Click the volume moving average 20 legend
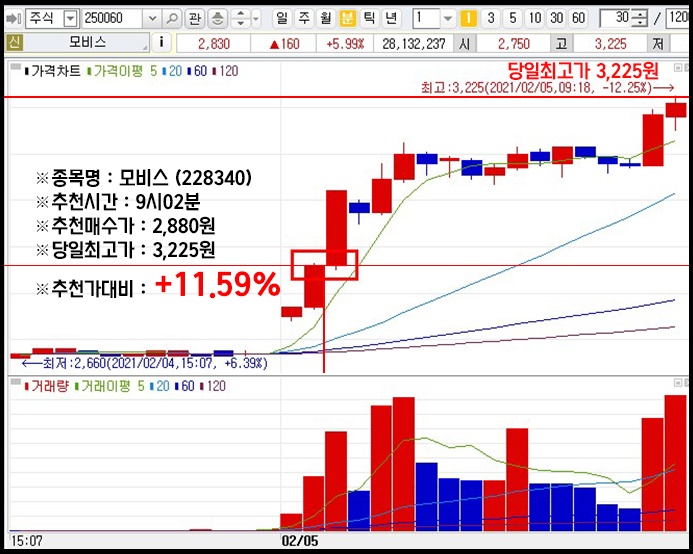This screenshot has width=693, height=554. [160, 386]
